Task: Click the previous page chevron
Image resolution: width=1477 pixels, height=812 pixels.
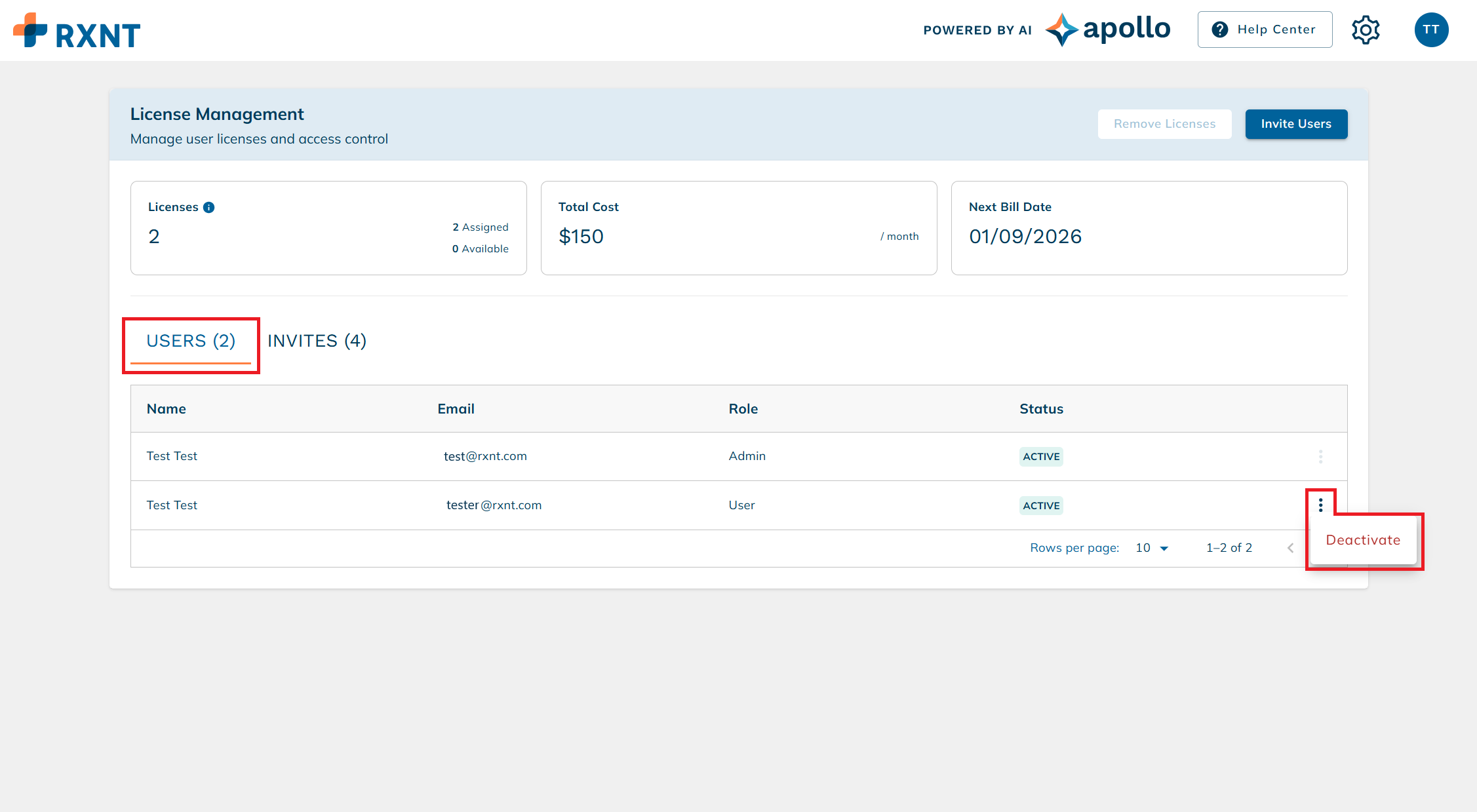Action: pos(1290,548)
